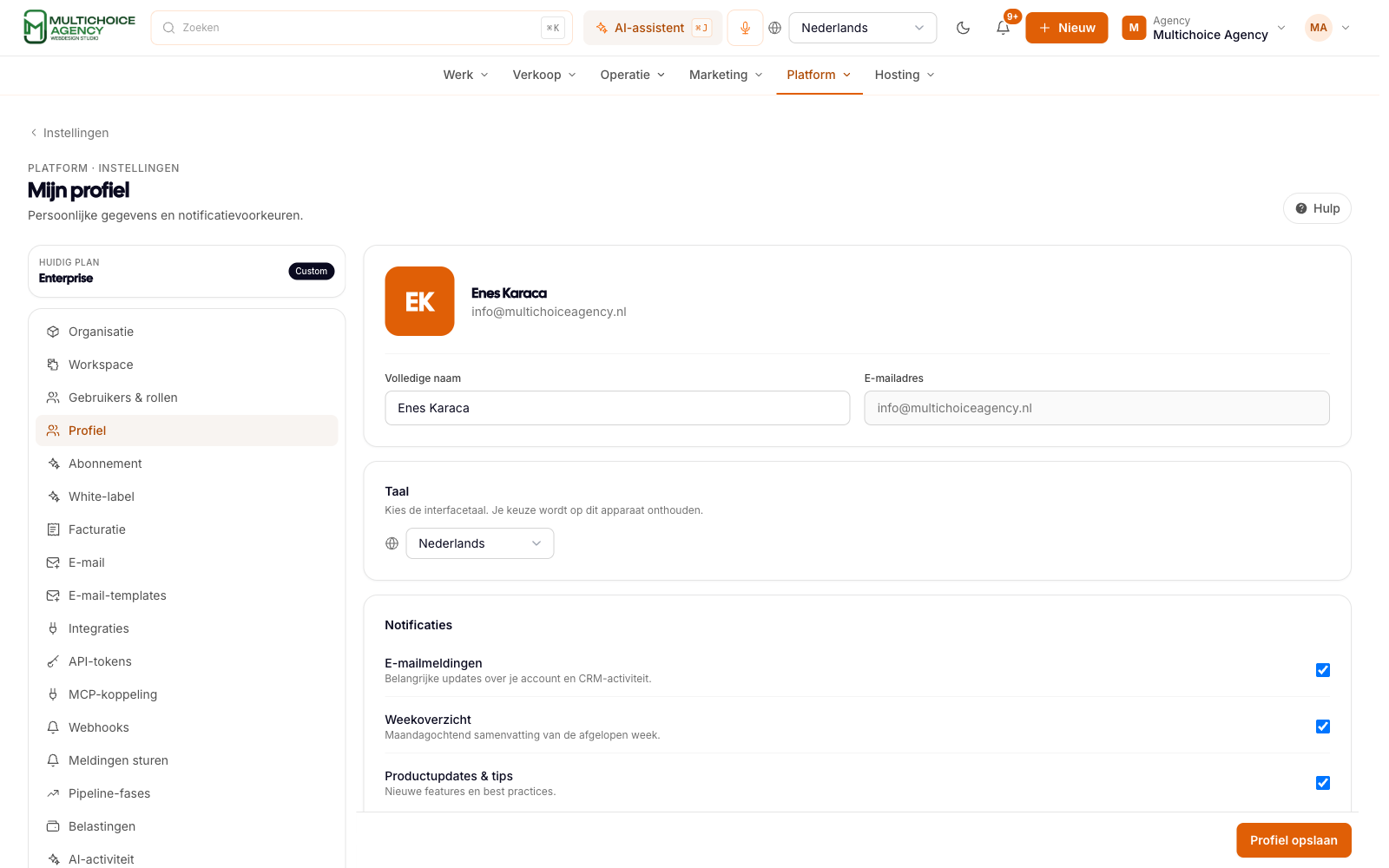Open the top bar Nederlands language dropdown

862,28
